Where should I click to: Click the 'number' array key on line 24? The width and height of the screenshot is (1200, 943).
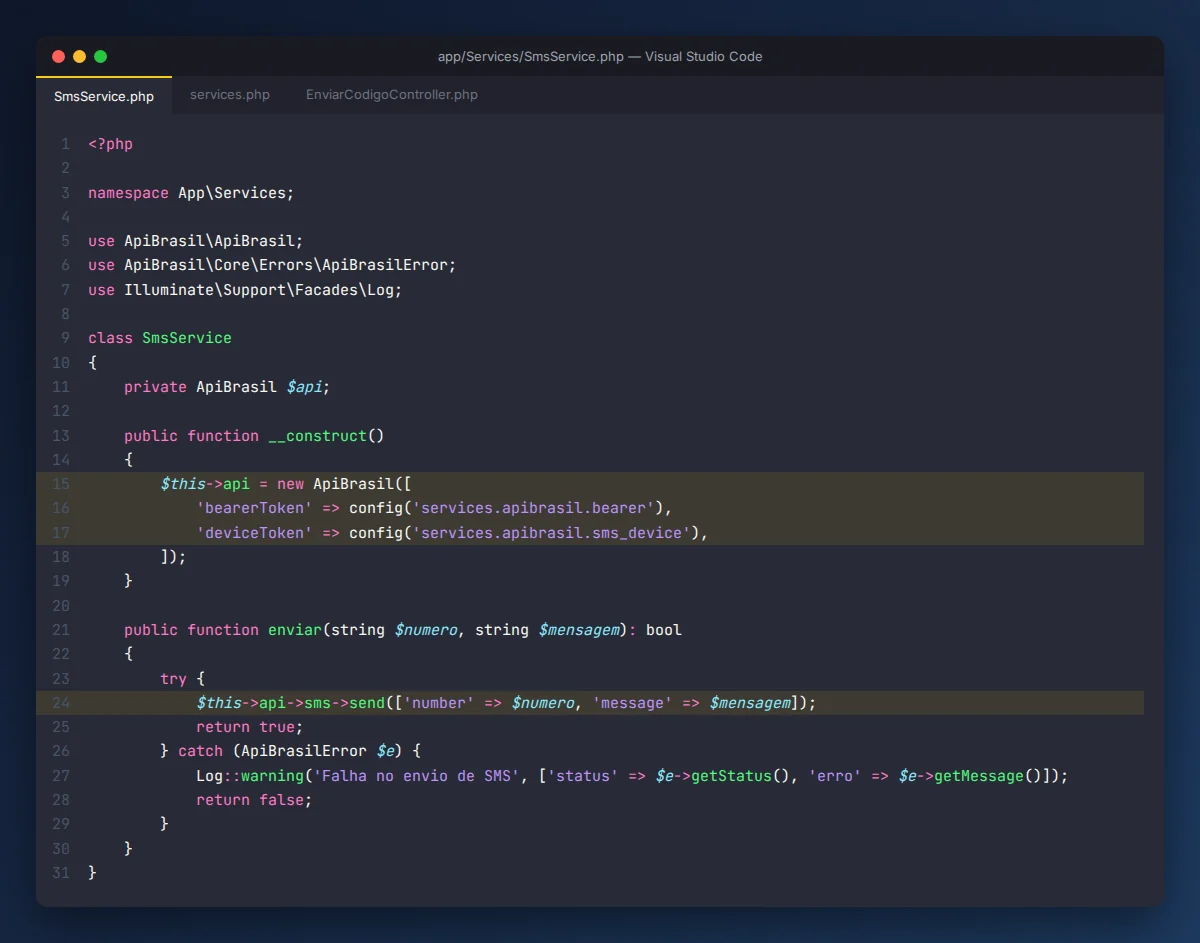pos(439,703)
